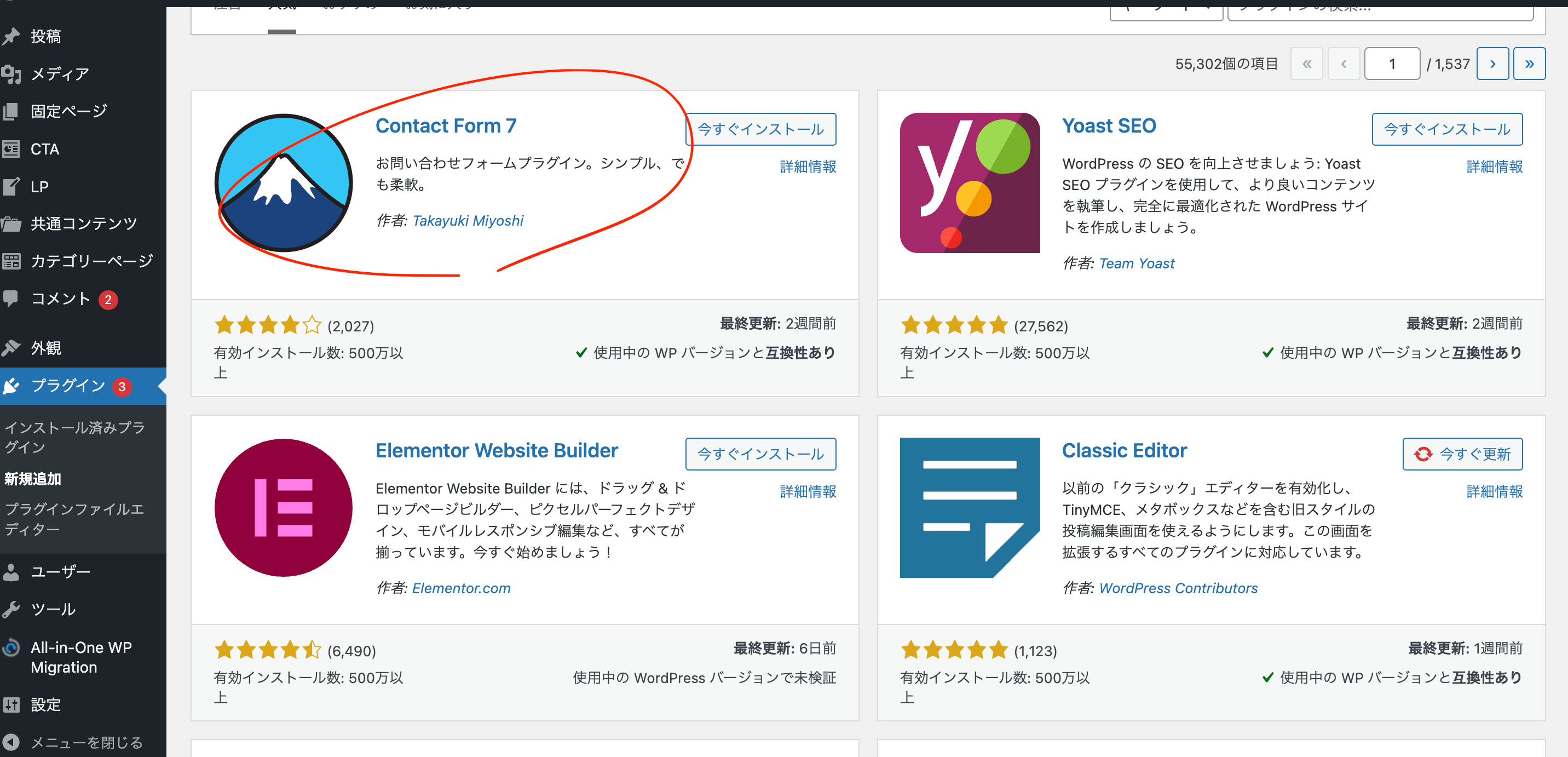
Task: Install Yoast SEO with 今すぐインストール
Action: [1447, 129]
